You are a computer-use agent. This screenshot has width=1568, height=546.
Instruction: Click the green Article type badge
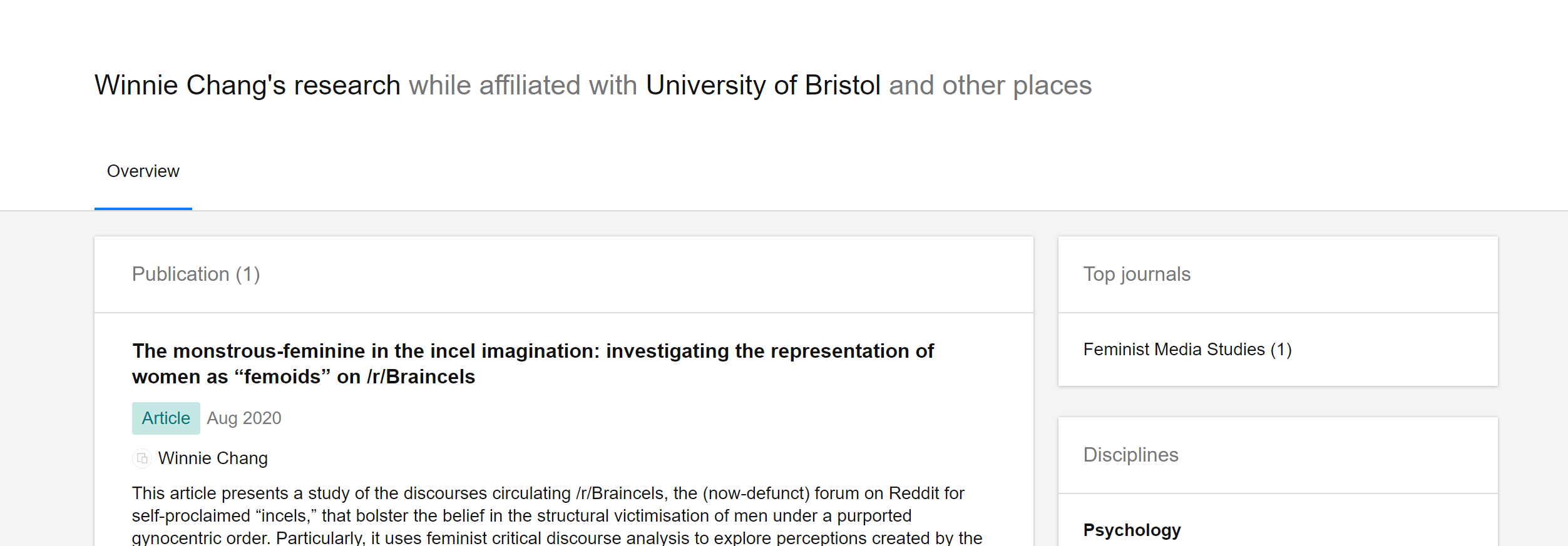pyautogui.click(x=166, y=418)
